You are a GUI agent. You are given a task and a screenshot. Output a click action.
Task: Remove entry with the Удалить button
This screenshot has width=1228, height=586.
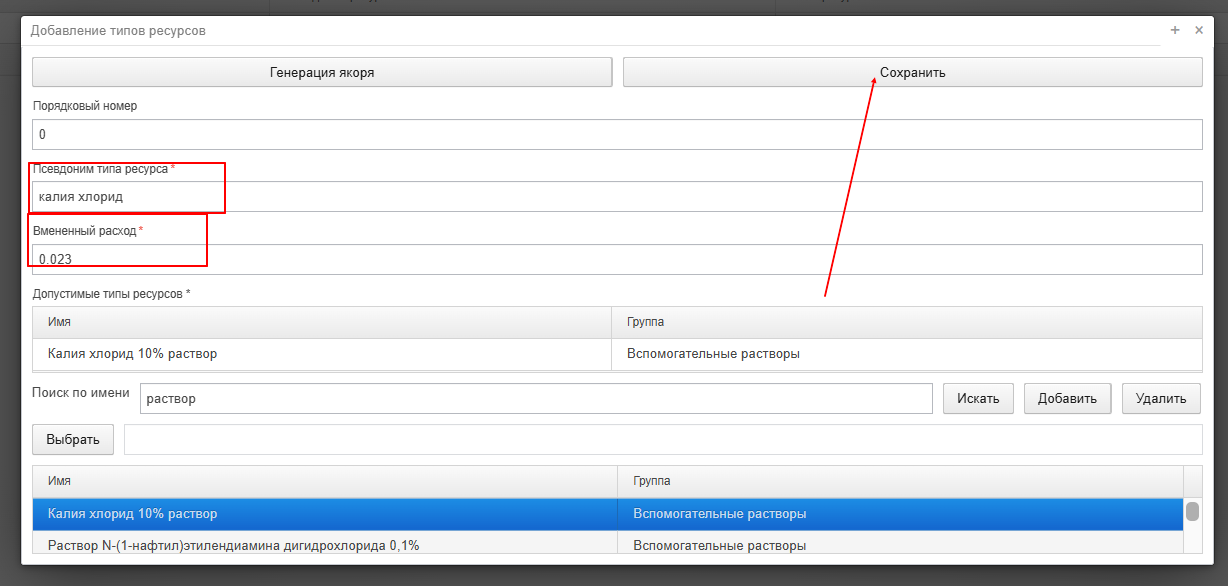coord(1161,398)
